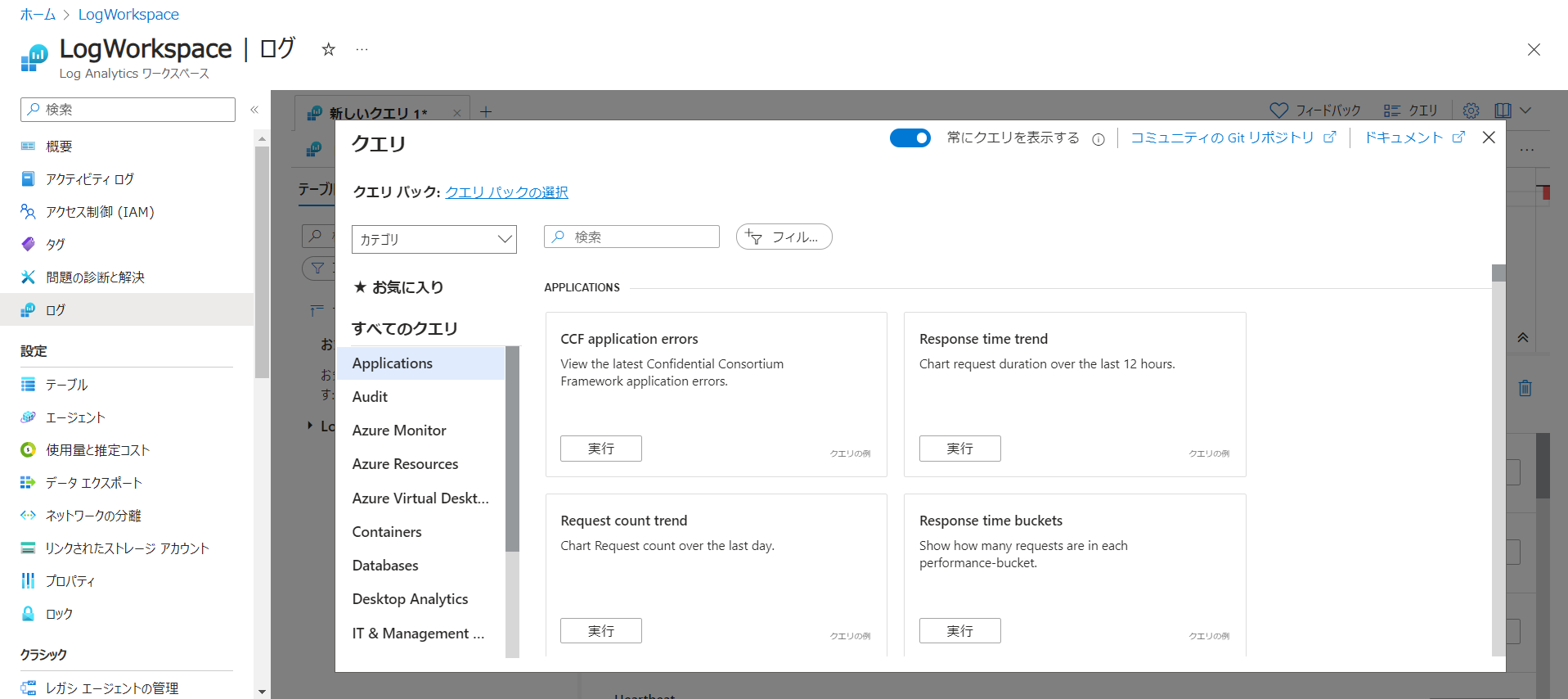This screenshot has width=1568, height=699.
Task: Click the trash delete icon at right
Action: [1525, 388]
